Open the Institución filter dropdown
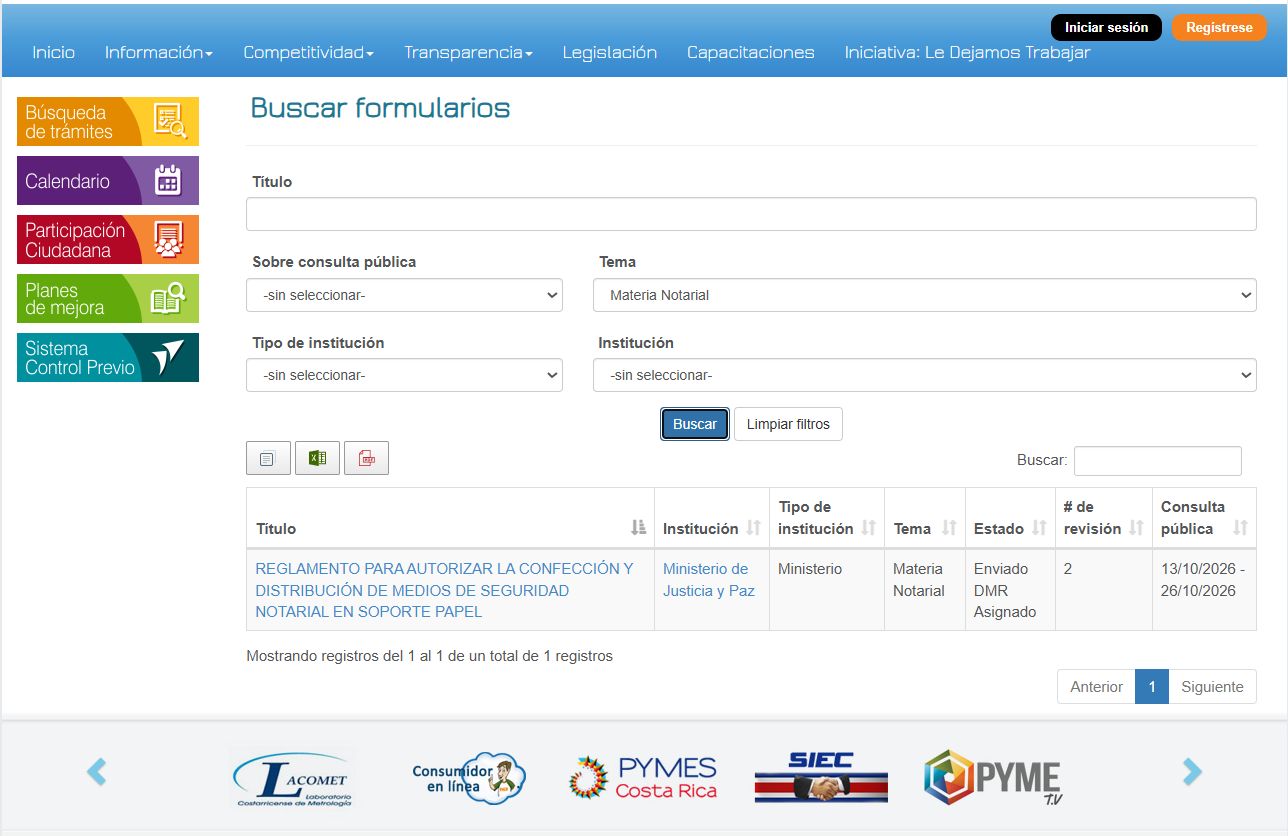This screenshot has width=1288, height=836. pyautogui.click(x=925, y=375)
